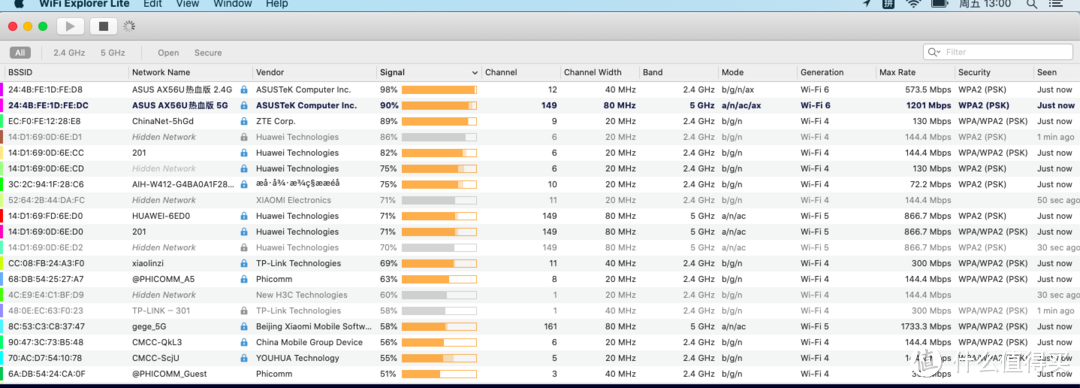
Task: Select network name xiaolinzi
Action: coord(147,263)
